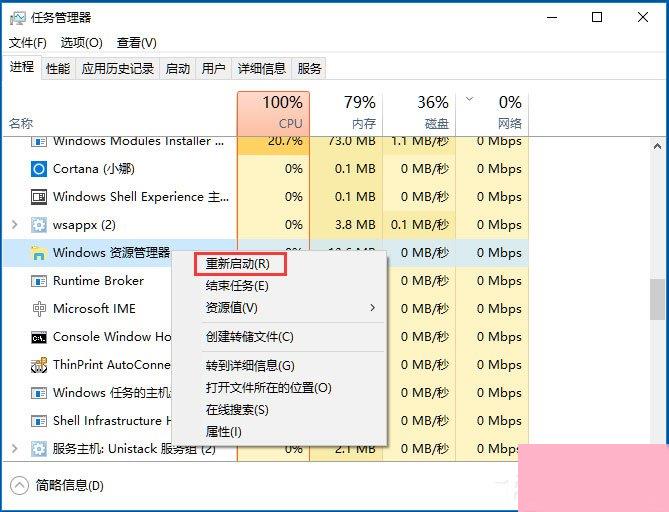Click the ThinPrint AutoConnect icon

[x=39, y=365]
